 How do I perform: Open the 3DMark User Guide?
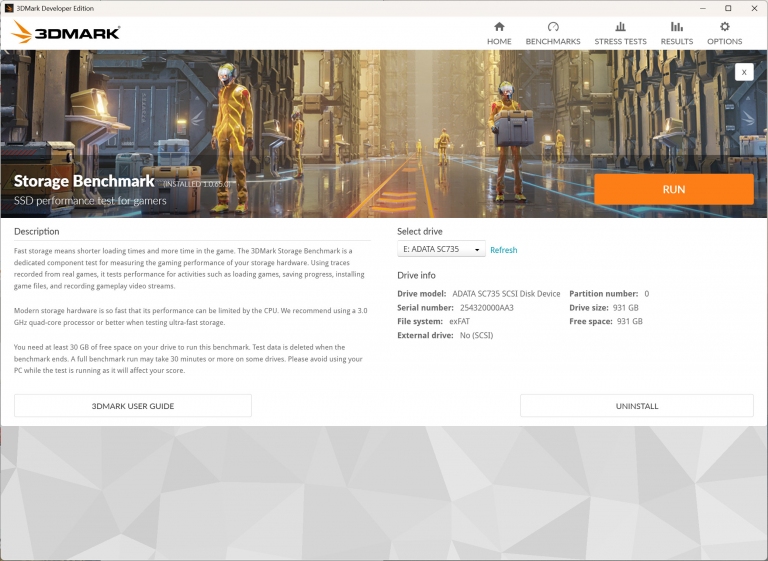133,406
